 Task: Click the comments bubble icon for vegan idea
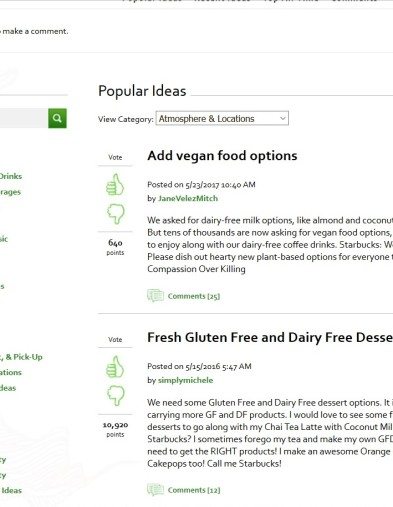(155, 295)
